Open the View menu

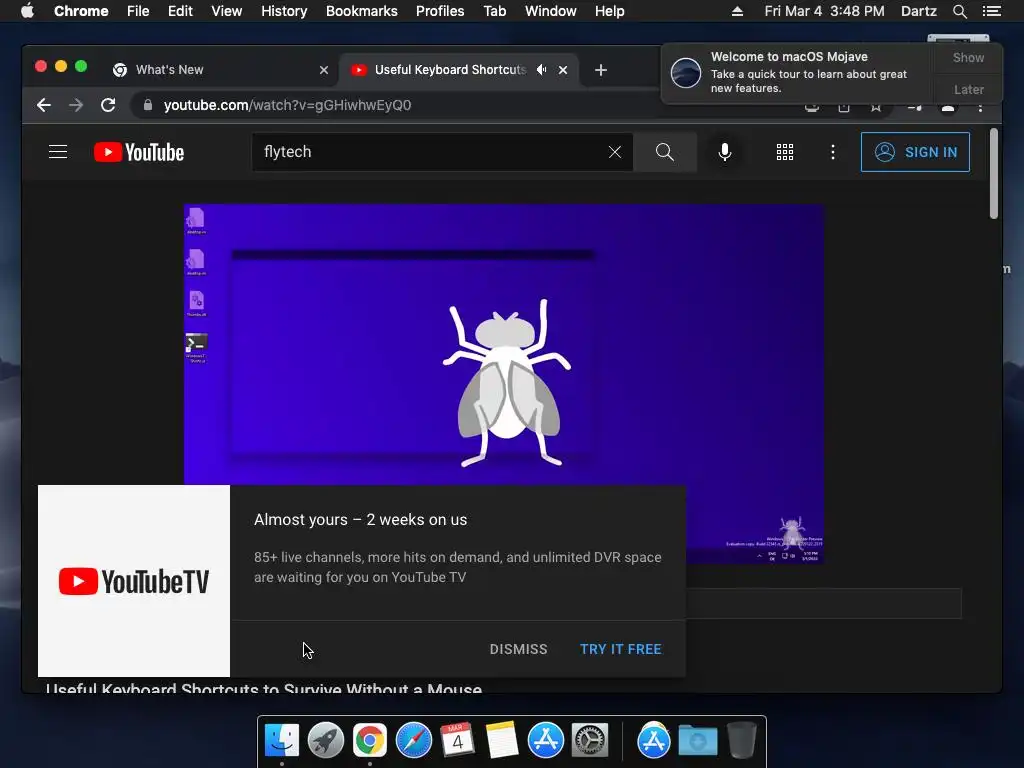click(227, 11)
